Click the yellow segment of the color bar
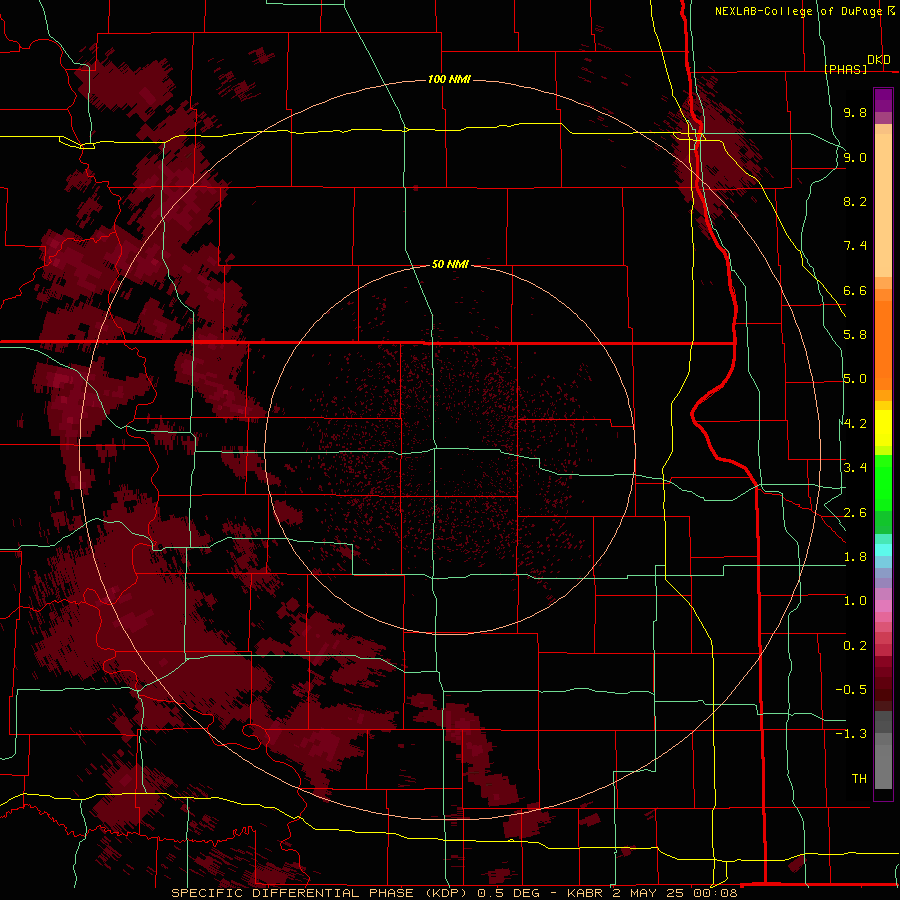 pos(883,428)
